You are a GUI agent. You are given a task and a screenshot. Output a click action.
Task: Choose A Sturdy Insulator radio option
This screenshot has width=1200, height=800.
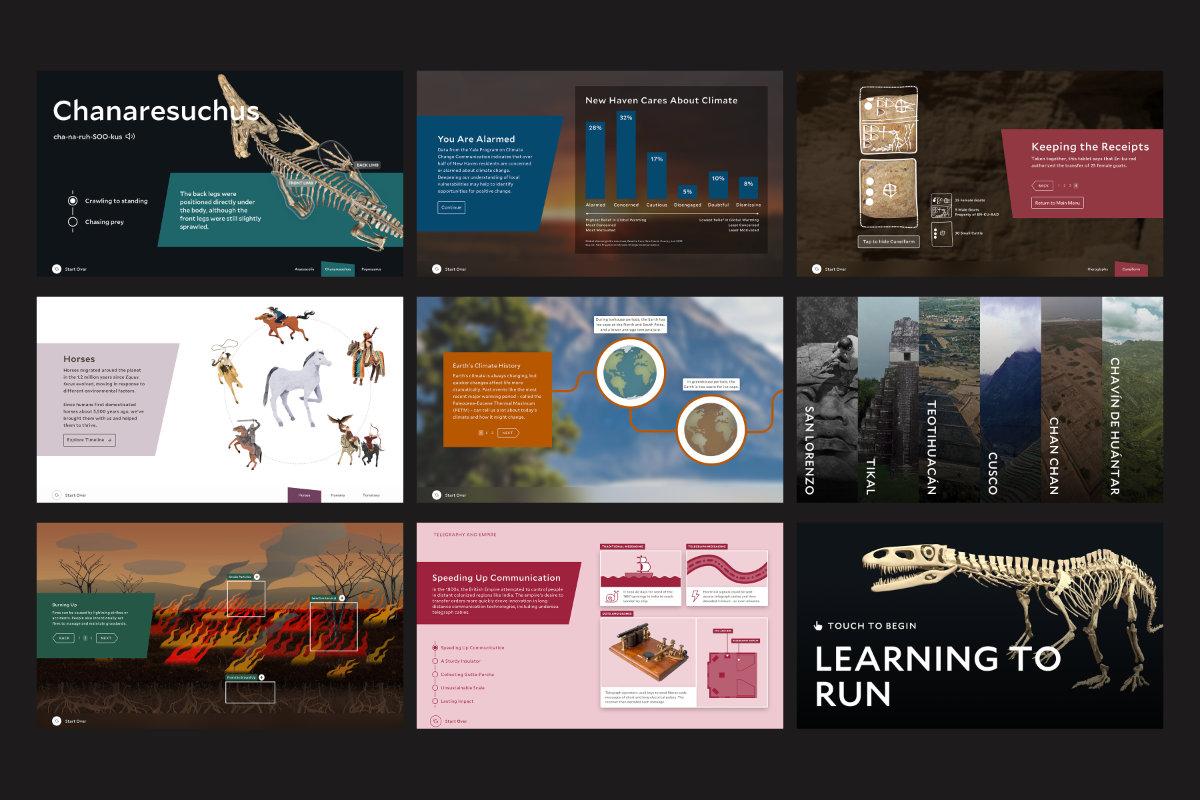[436, 661]
